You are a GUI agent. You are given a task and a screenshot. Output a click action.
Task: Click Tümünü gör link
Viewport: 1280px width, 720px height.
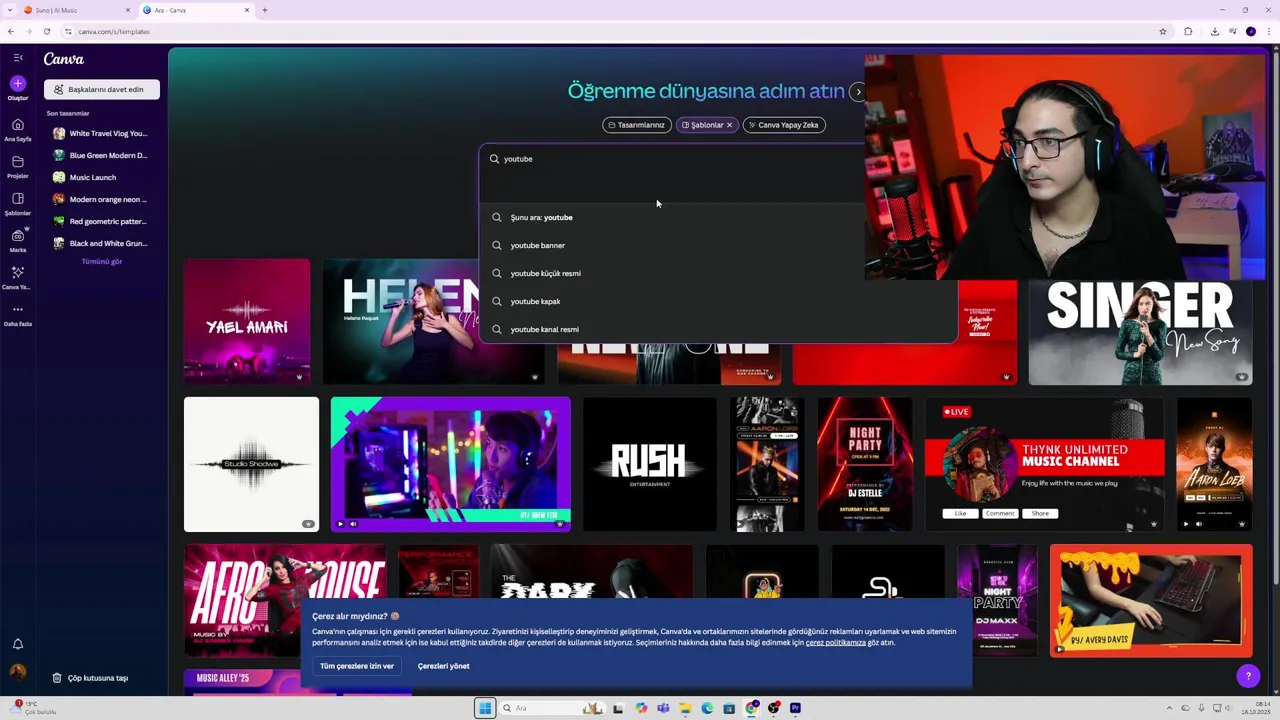coord(101,262)
